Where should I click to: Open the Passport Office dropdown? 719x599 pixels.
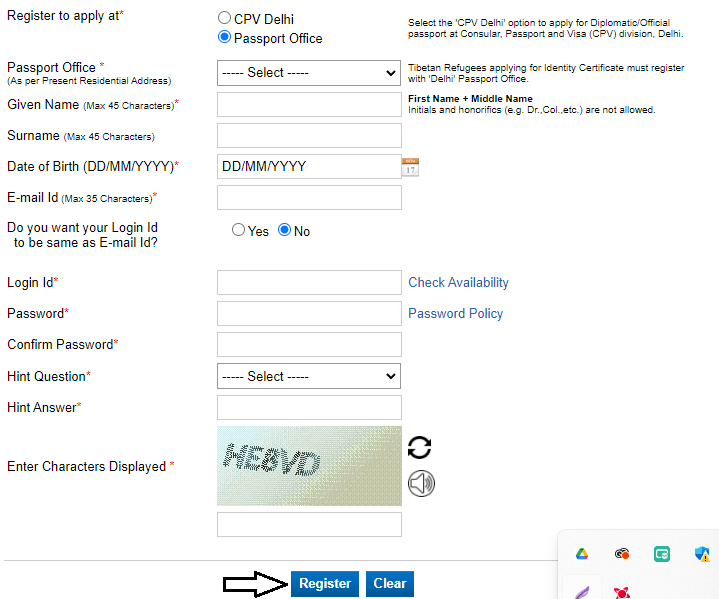coord(309,73)
